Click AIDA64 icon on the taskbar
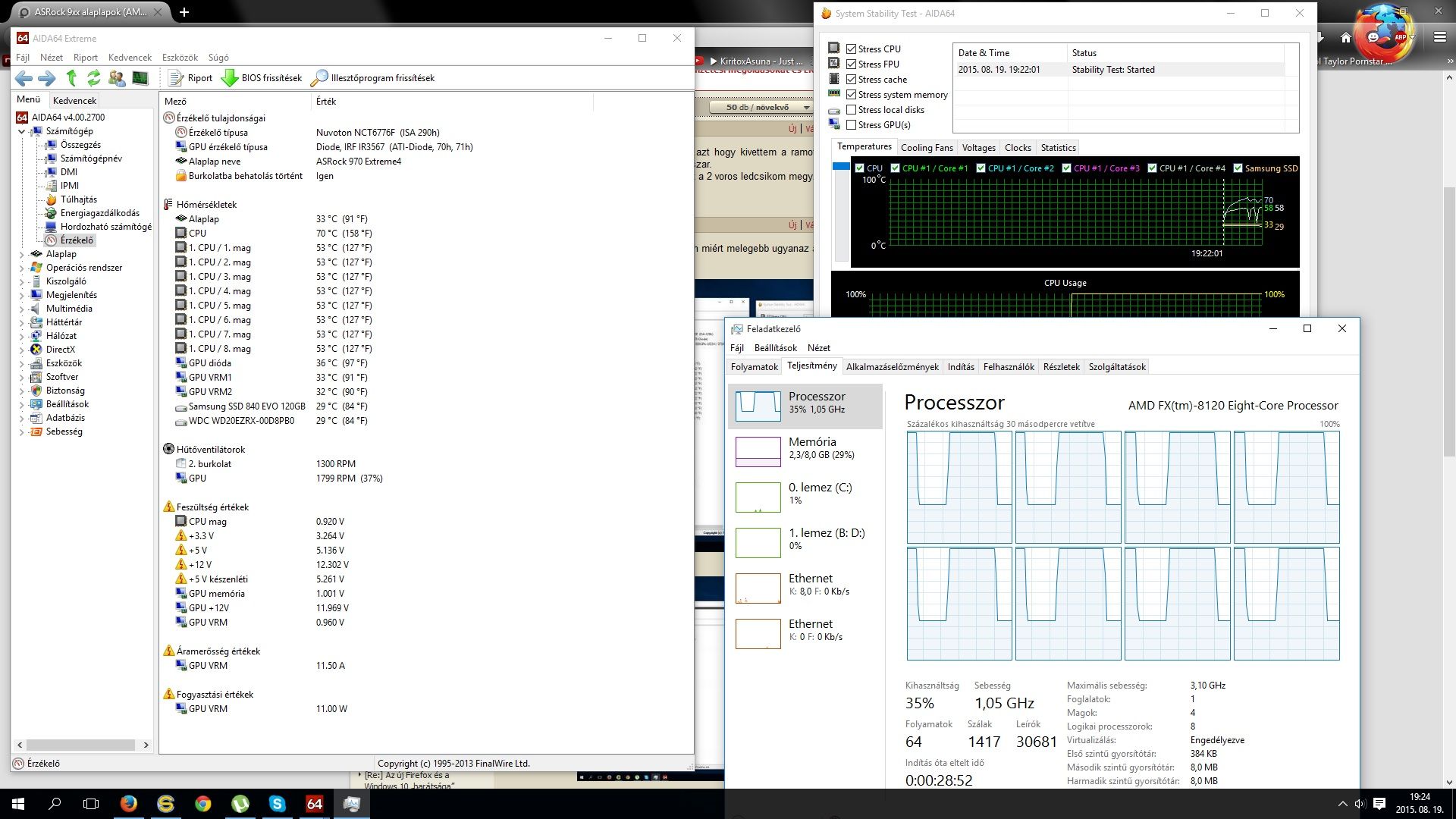Viewport: 1456px width, 819px height. 314,804
